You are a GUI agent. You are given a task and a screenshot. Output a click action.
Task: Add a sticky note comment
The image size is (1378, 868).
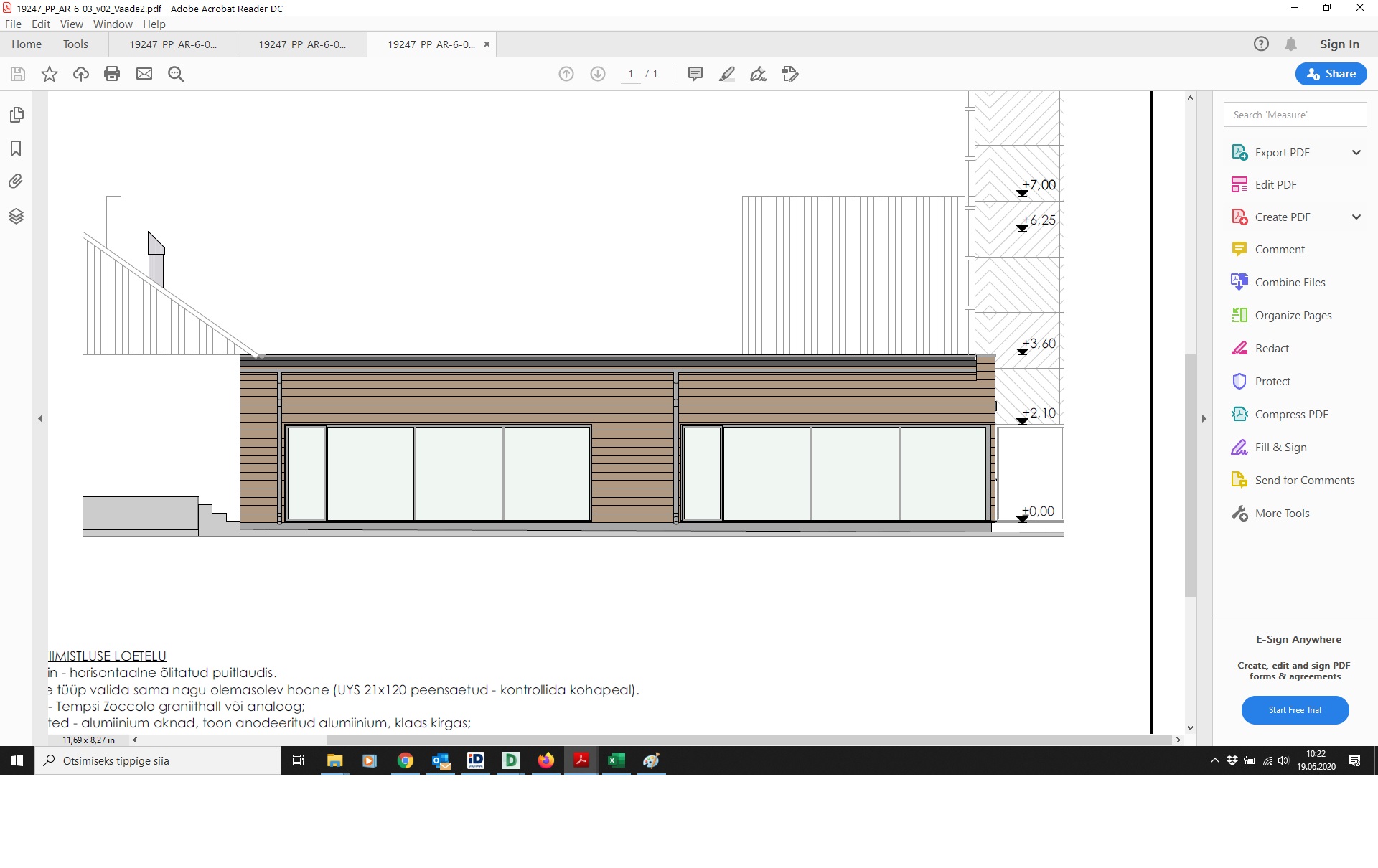pyautogui.click(x=695, y=74)
